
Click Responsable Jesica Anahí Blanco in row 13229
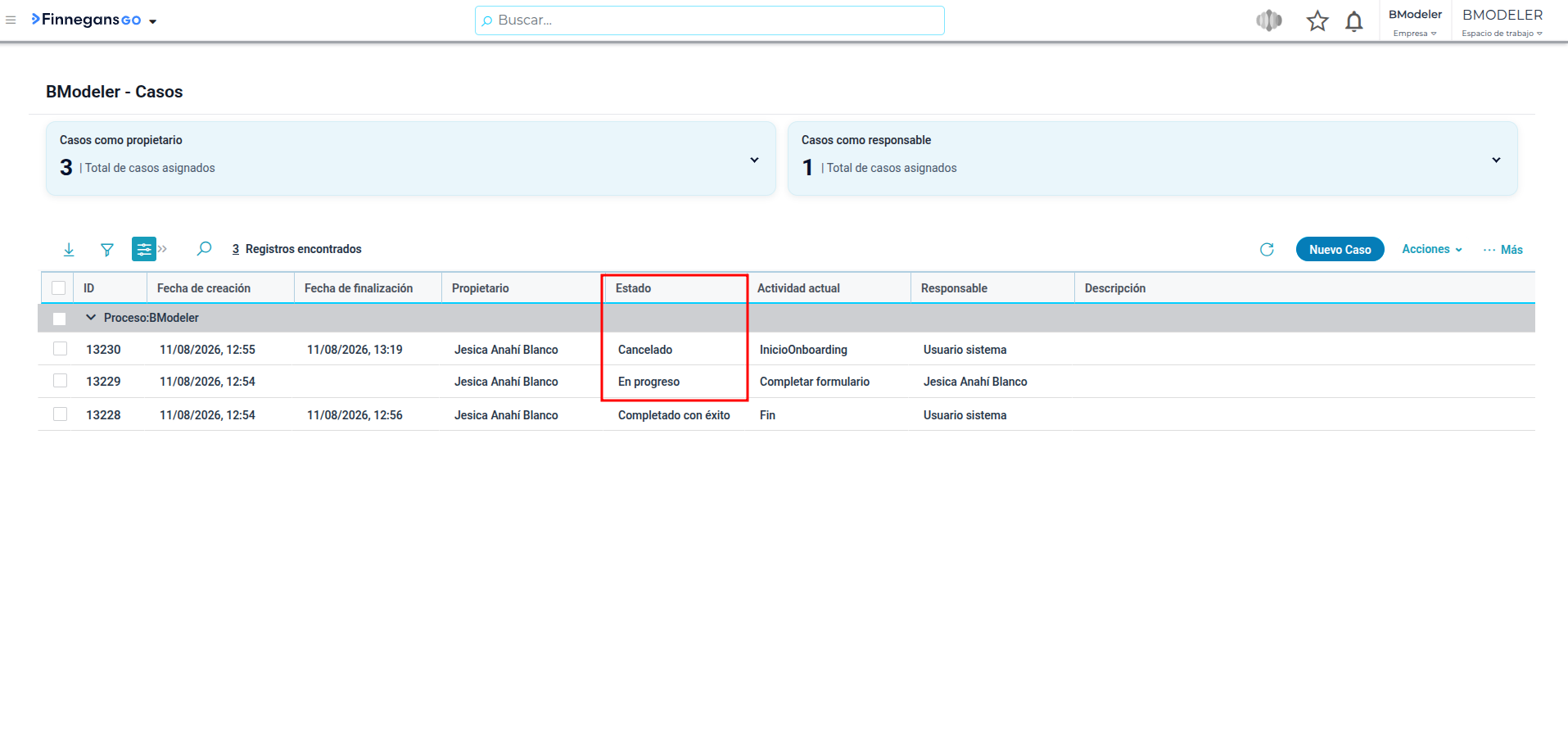(x=975, y=381)
